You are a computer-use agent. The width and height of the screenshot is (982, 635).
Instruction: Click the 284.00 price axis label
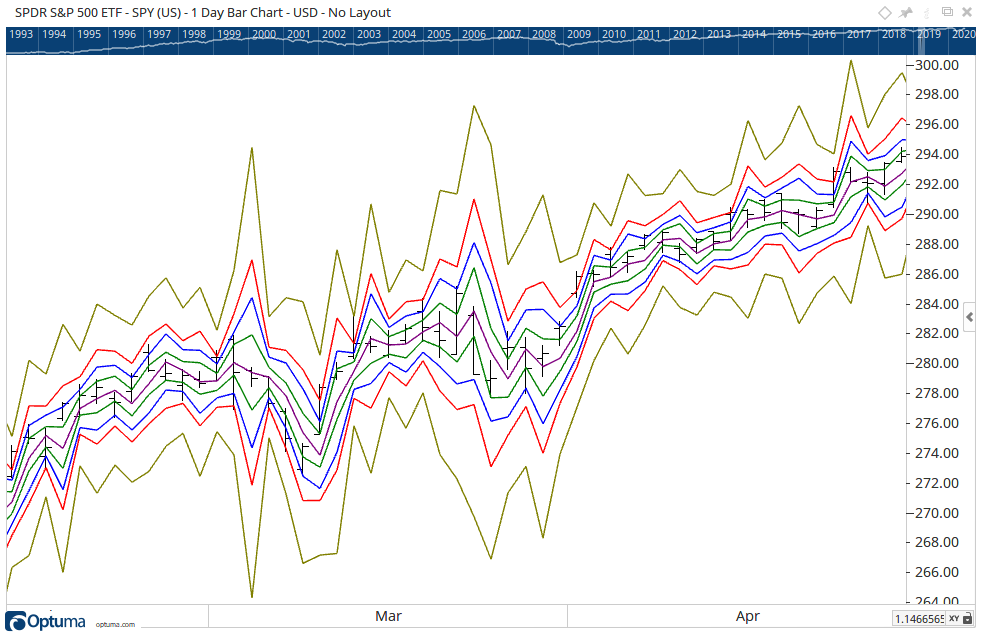click(x=937, y=304)
